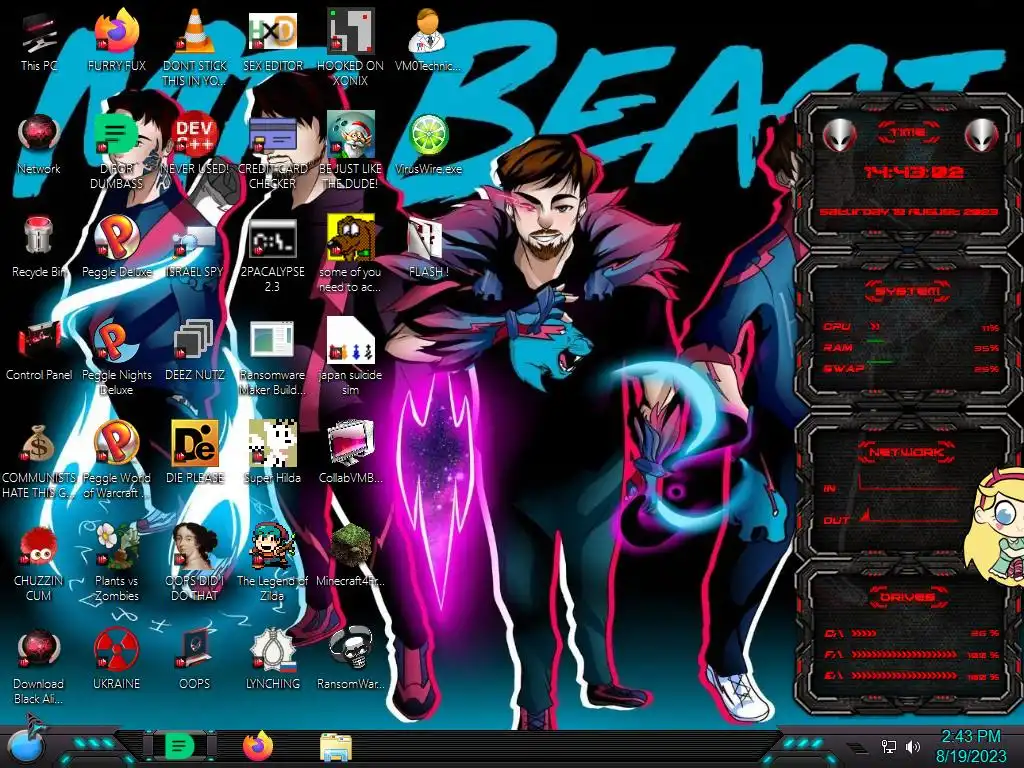Image resolution: width=1024 pixels, height=768 pixels.
Task: Open the VLC cone desktop shortcut
Action: click(195, 47)
